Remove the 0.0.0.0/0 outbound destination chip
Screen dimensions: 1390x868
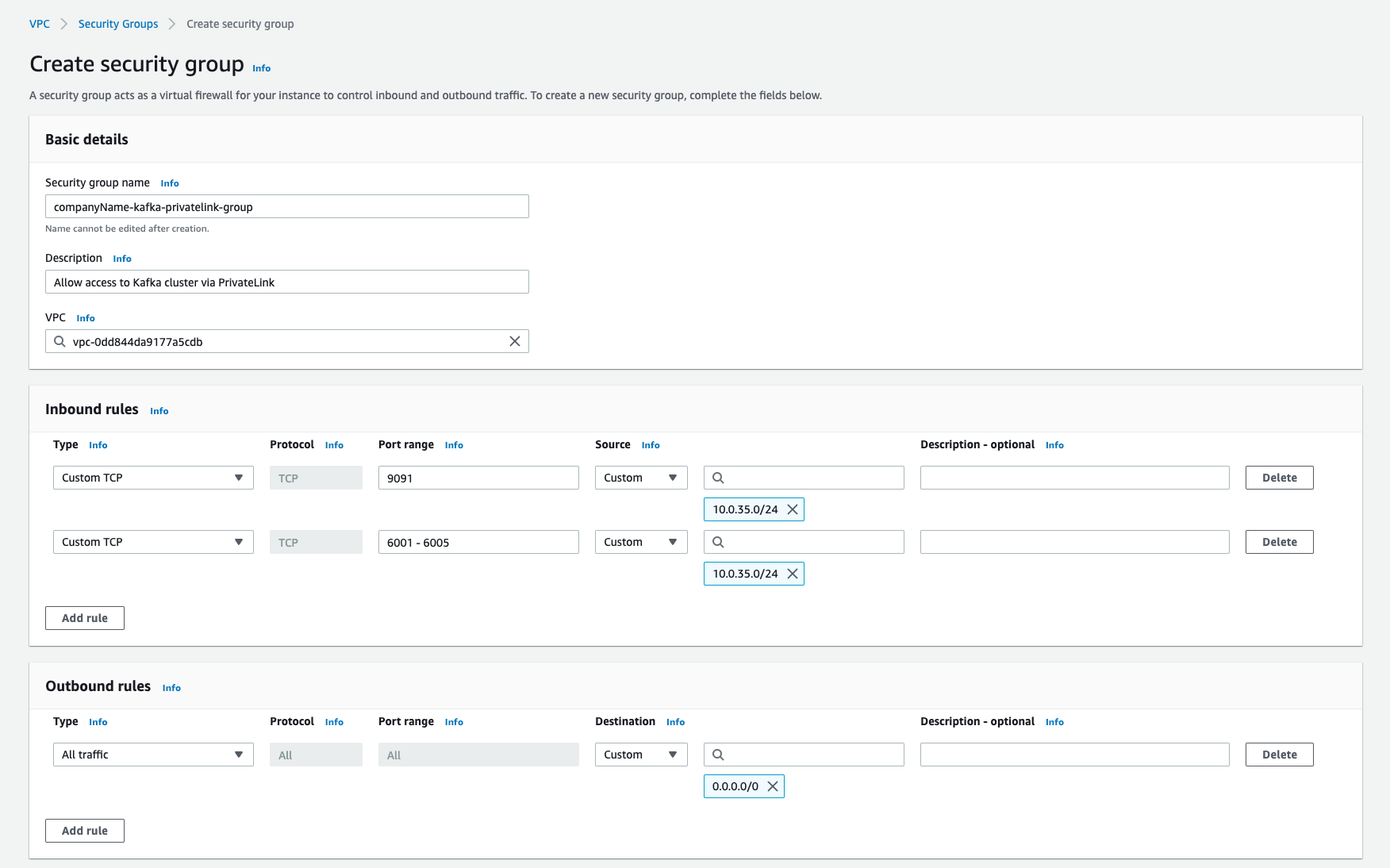pos(772,785)
